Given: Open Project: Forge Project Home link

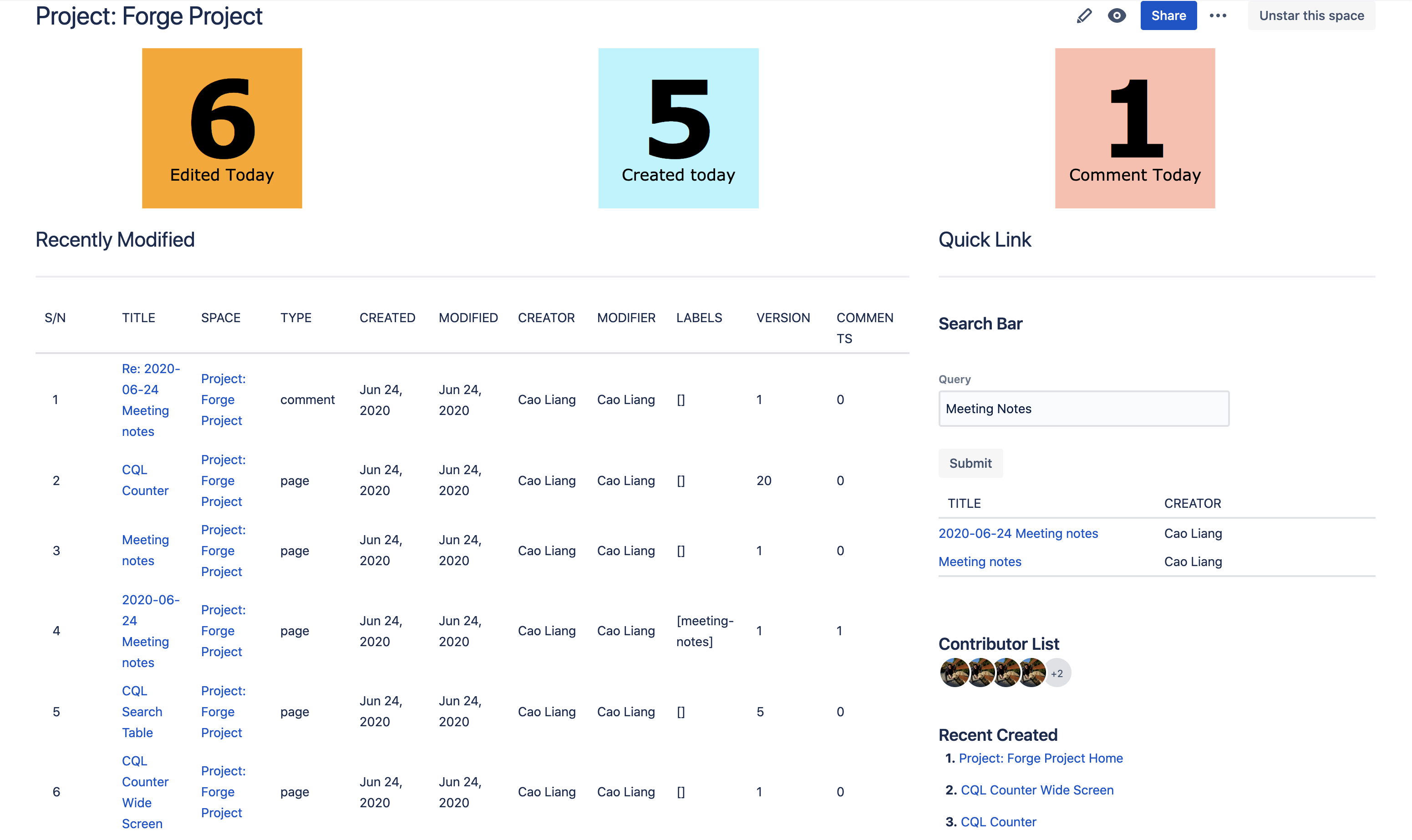Looking at the screenshot, I should (x=1041, y=758).
